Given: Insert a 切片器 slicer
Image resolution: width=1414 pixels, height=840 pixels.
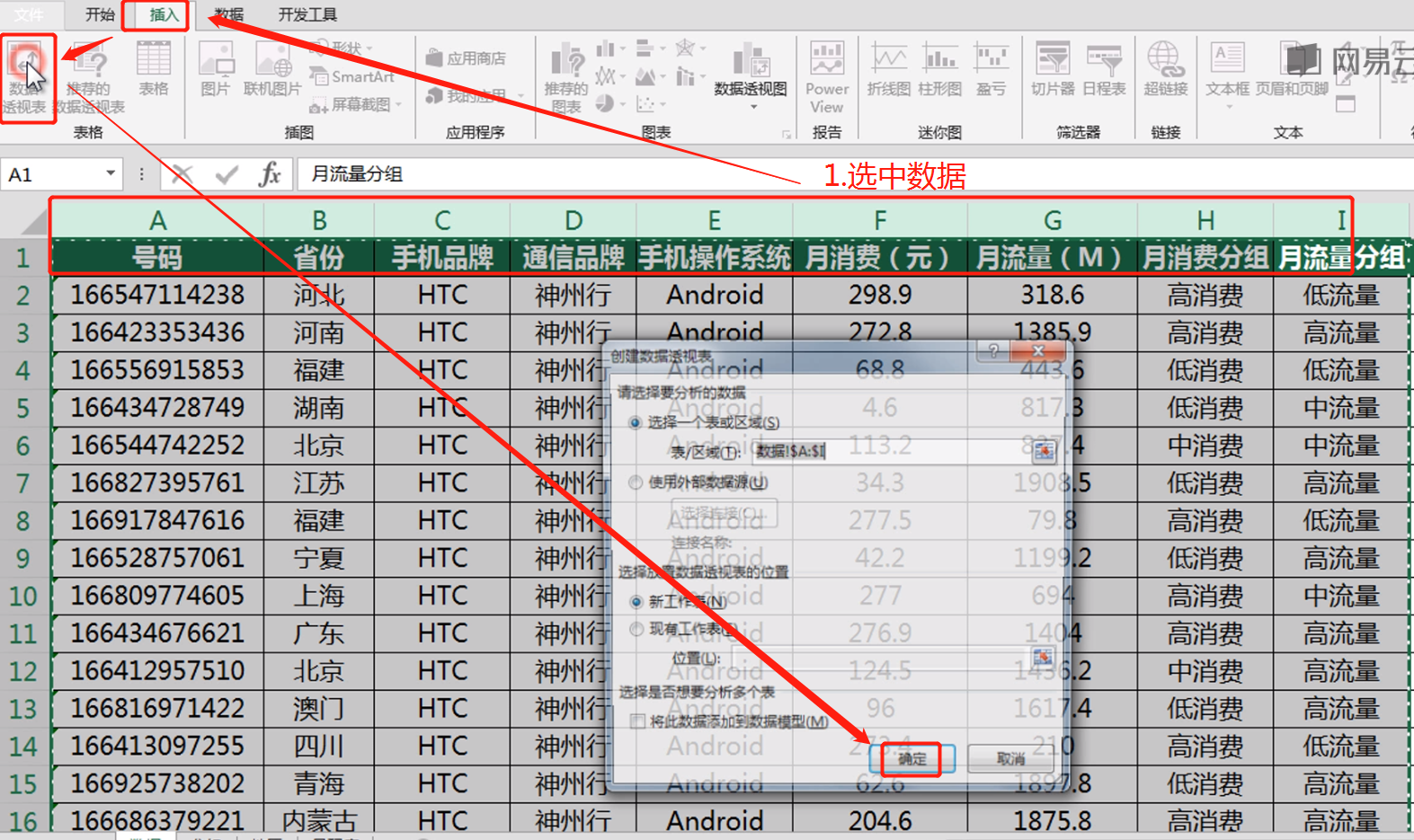Looking at the screenshot, I should [1053, 70].
